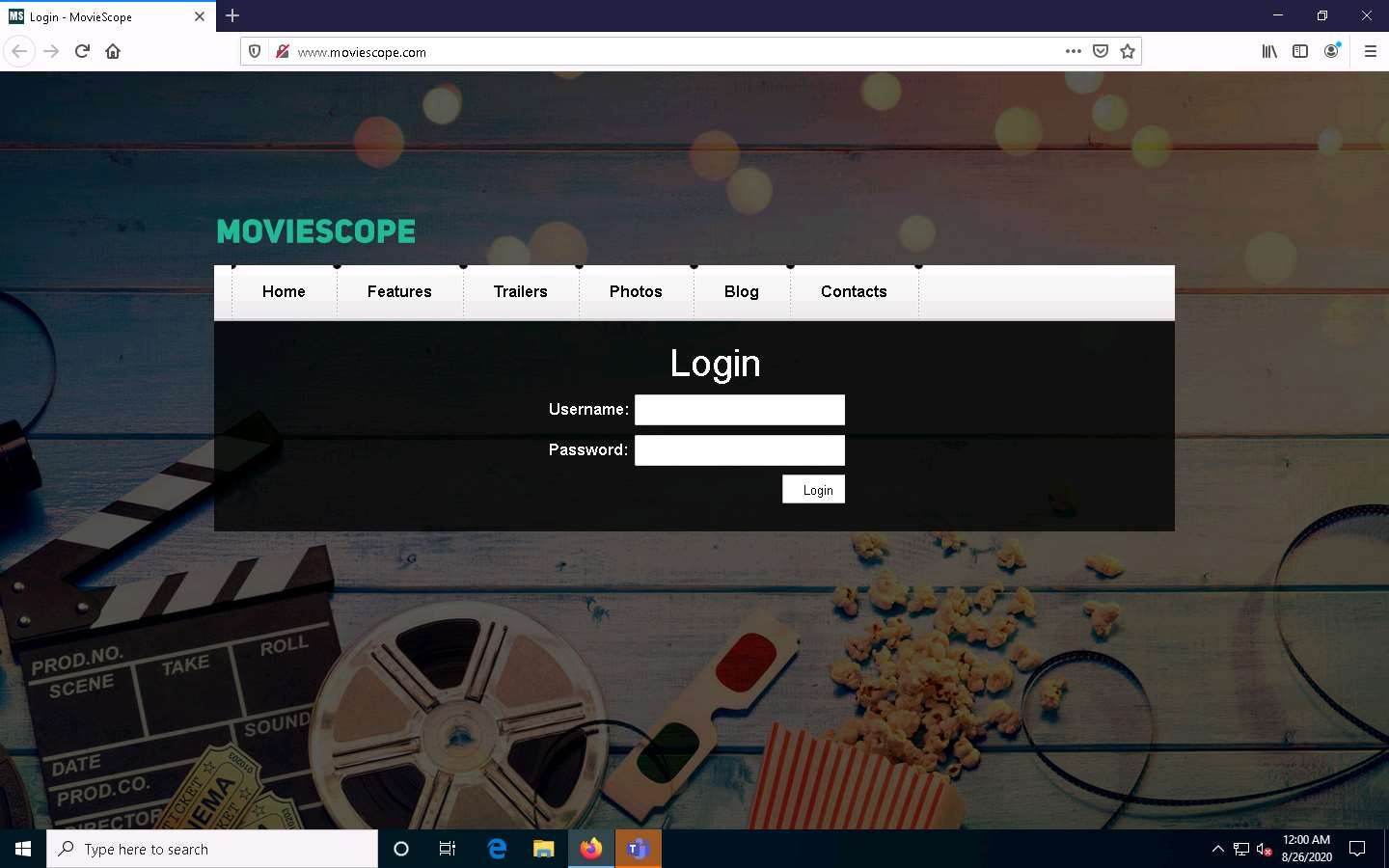
Task: Open Cortana circle icon on taskbar
Action: tap(401, 849)
